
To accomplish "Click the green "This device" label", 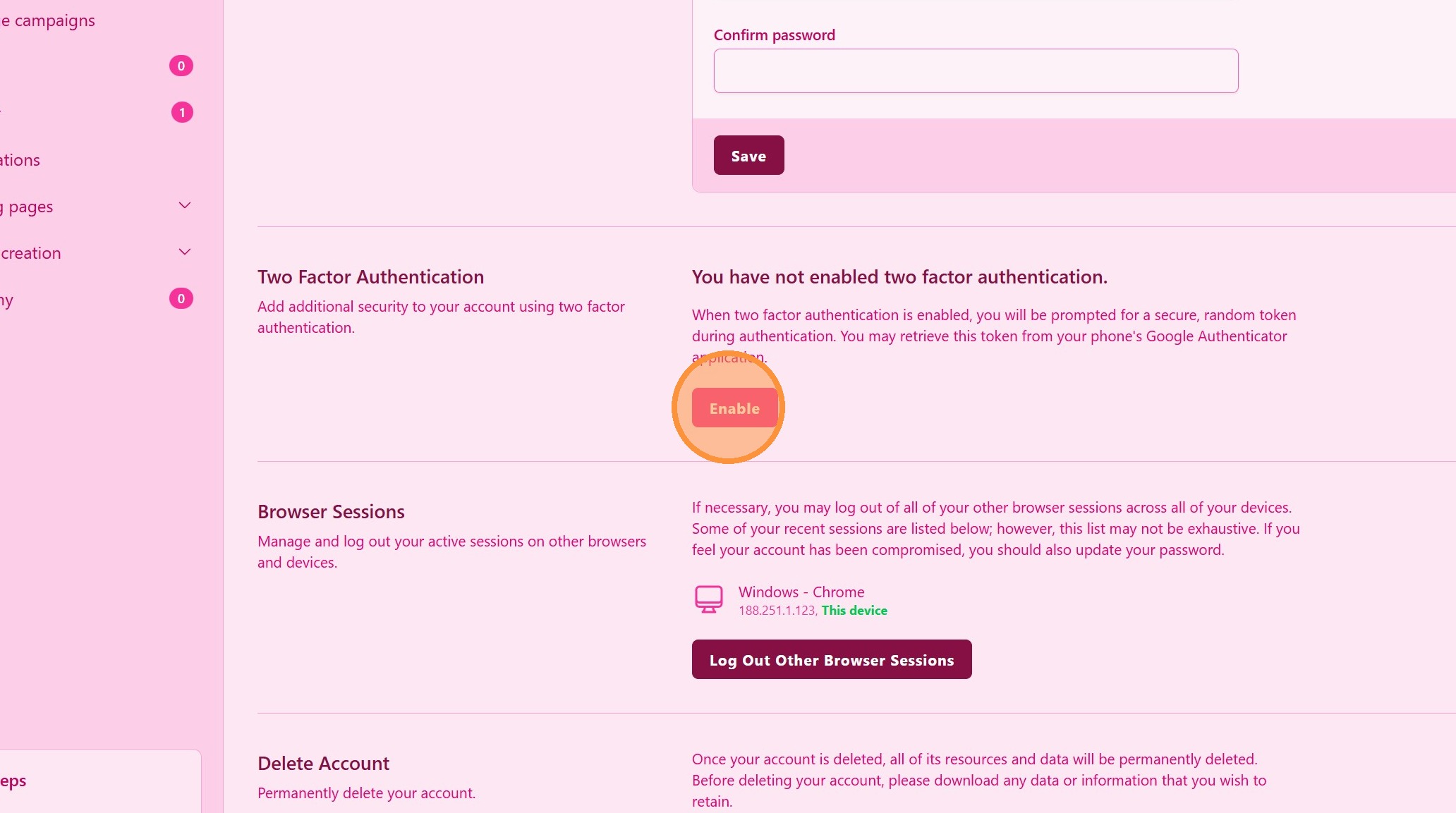I will tap(854, 611).
